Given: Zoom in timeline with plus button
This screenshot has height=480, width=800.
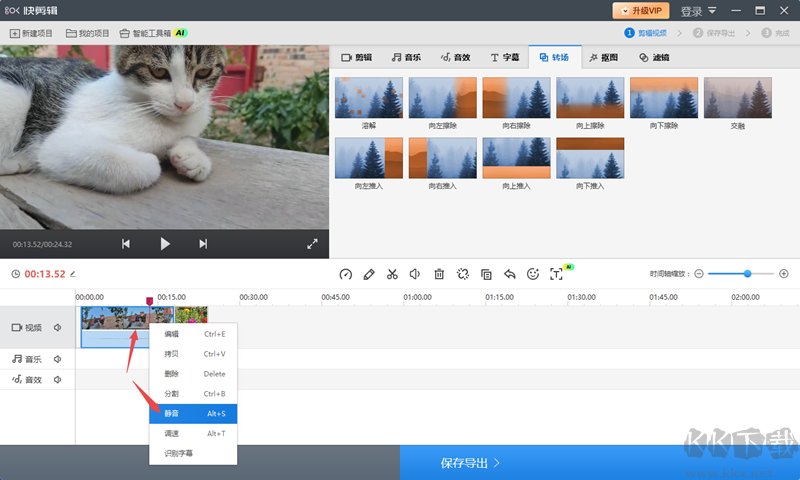Looking at the screenshot, I should (x=784, y=274).
